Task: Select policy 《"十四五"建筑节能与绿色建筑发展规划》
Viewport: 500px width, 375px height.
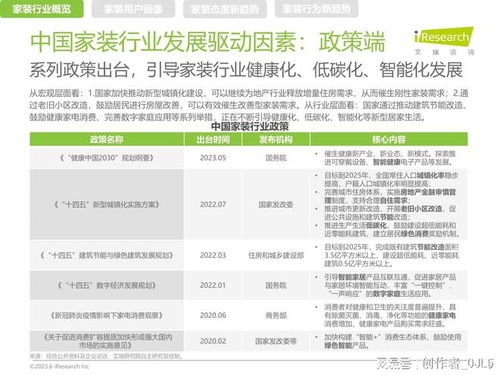Action: coord(106,255)
